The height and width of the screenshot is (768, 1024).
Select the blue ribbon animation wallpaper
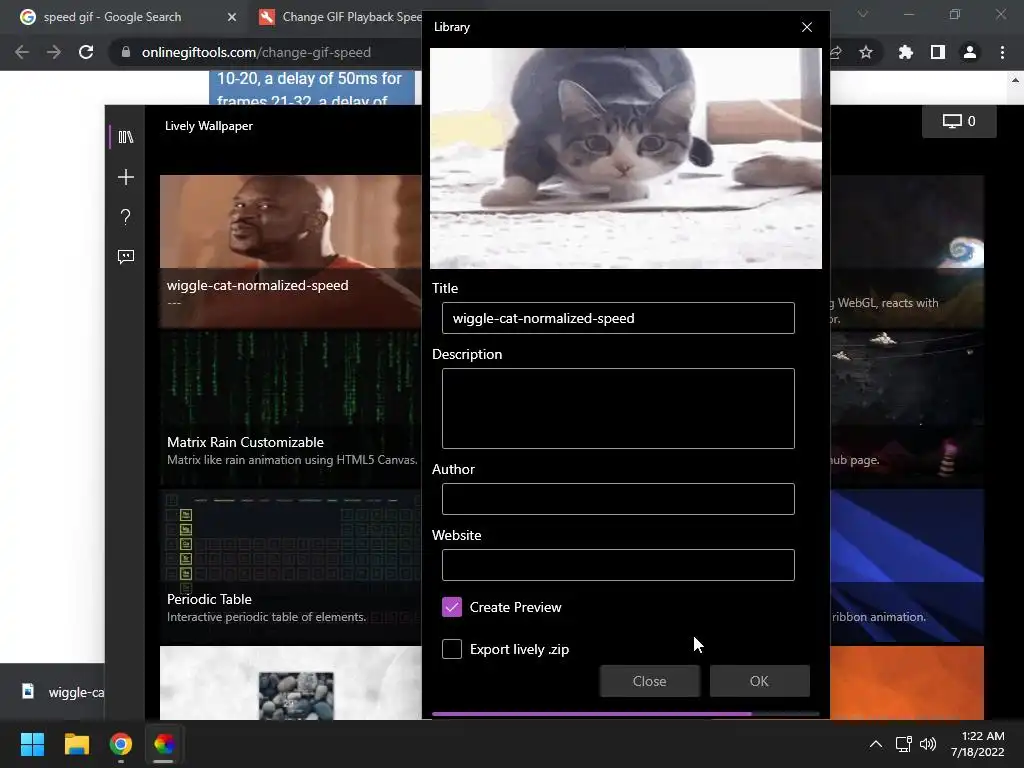pos(907,565)
